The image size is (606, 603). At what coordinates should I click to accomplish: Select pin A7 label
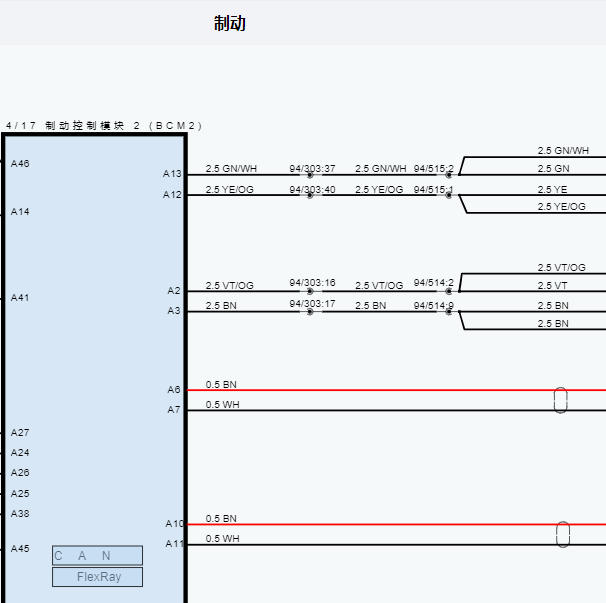point(174,409)
